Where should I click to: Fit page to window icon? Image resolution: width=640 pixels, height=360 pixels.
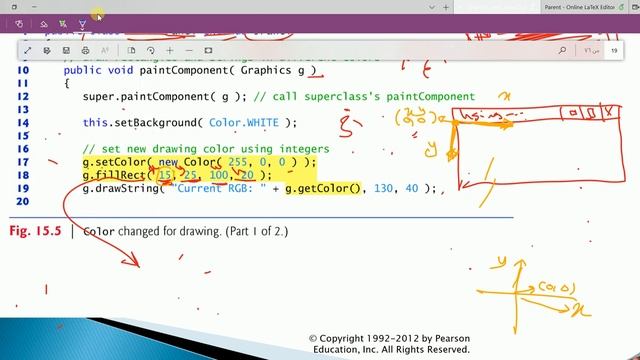click(x=208, y=51)
